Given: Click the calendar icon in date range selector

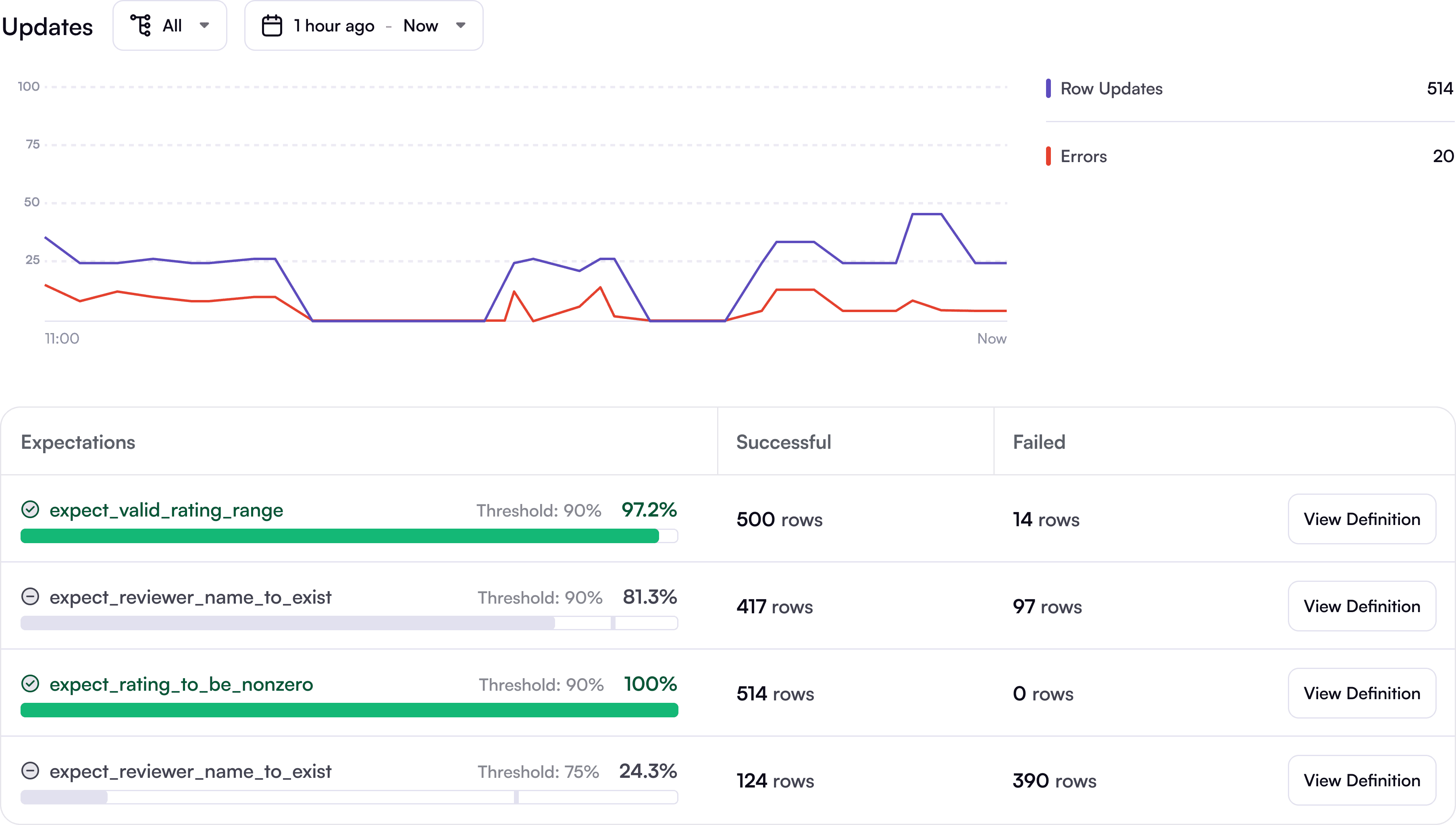Looking at the screenshot, I should click(x=272, y=26).
